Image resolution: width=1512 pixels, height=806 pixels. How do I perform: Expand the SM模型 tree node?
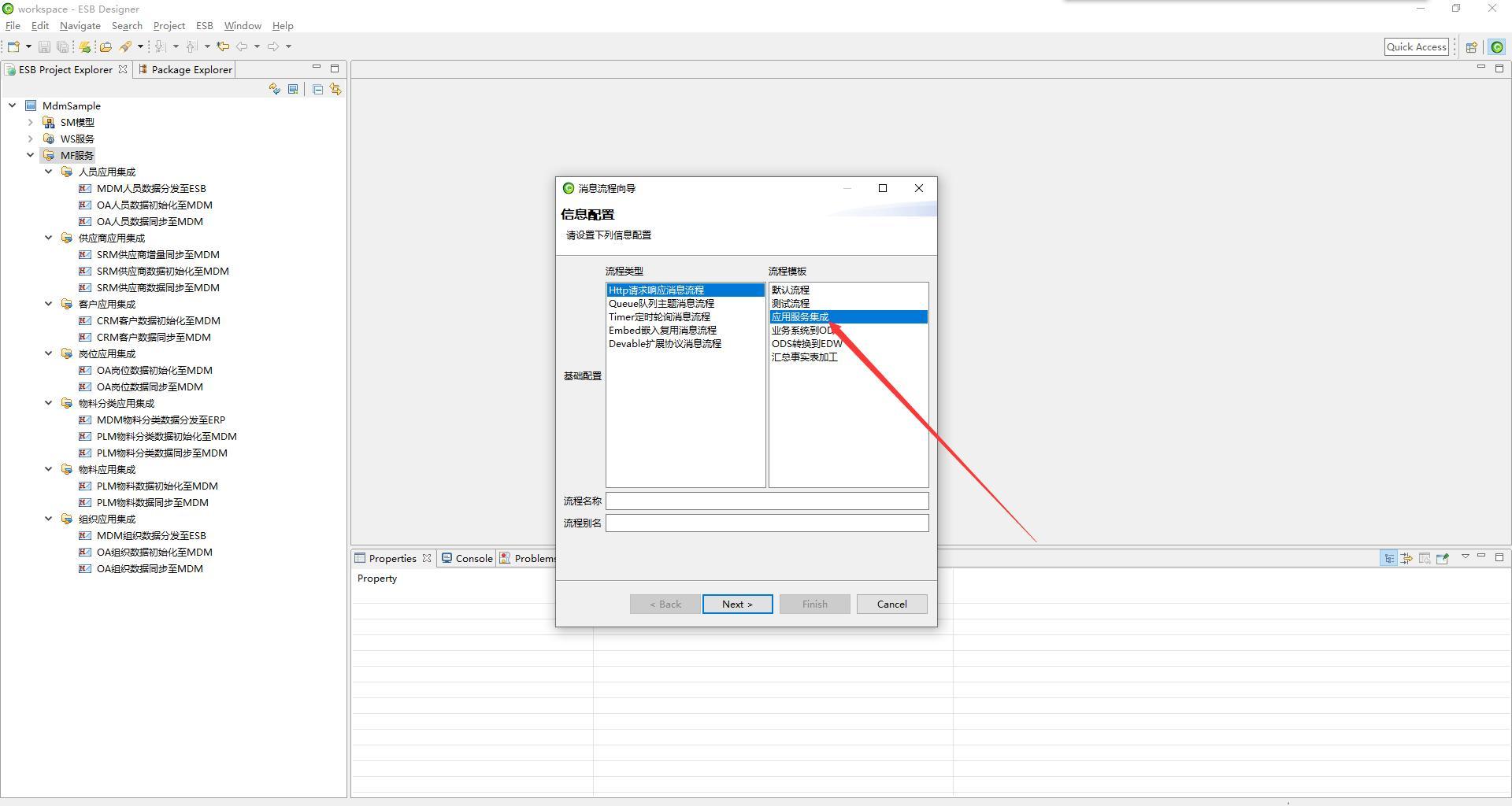tap(31, 122)
